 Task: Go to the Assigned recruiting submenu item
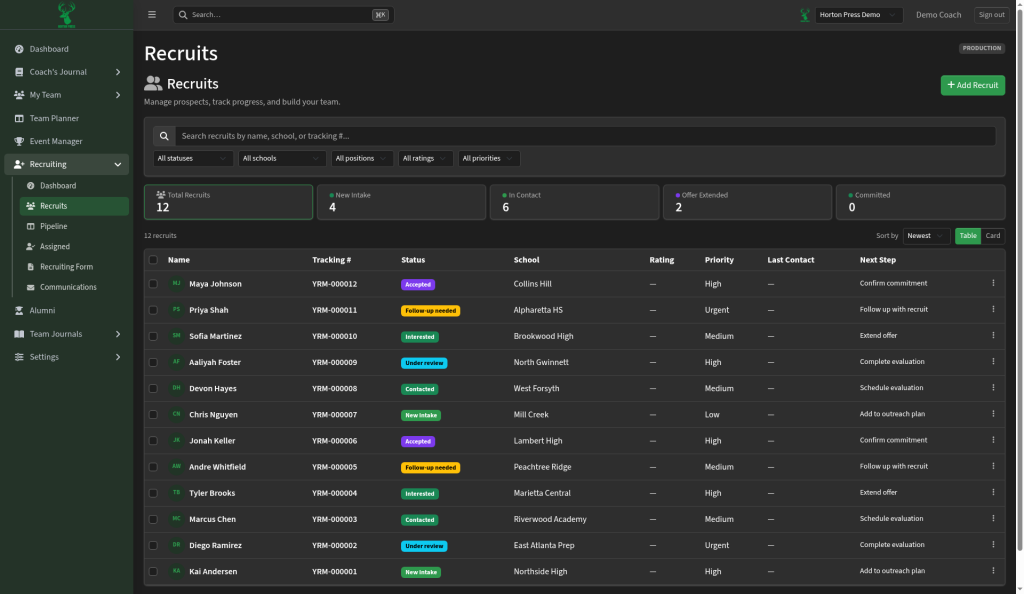[x=55, y=247]
